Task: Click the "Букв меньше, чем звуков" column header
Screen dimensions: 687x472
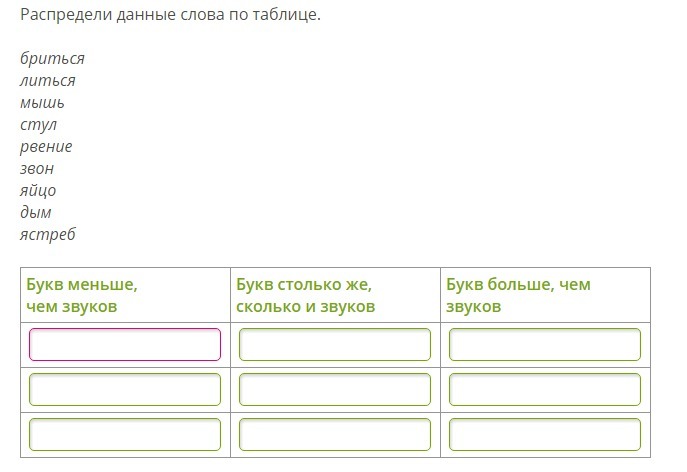Action: (82, 295)
